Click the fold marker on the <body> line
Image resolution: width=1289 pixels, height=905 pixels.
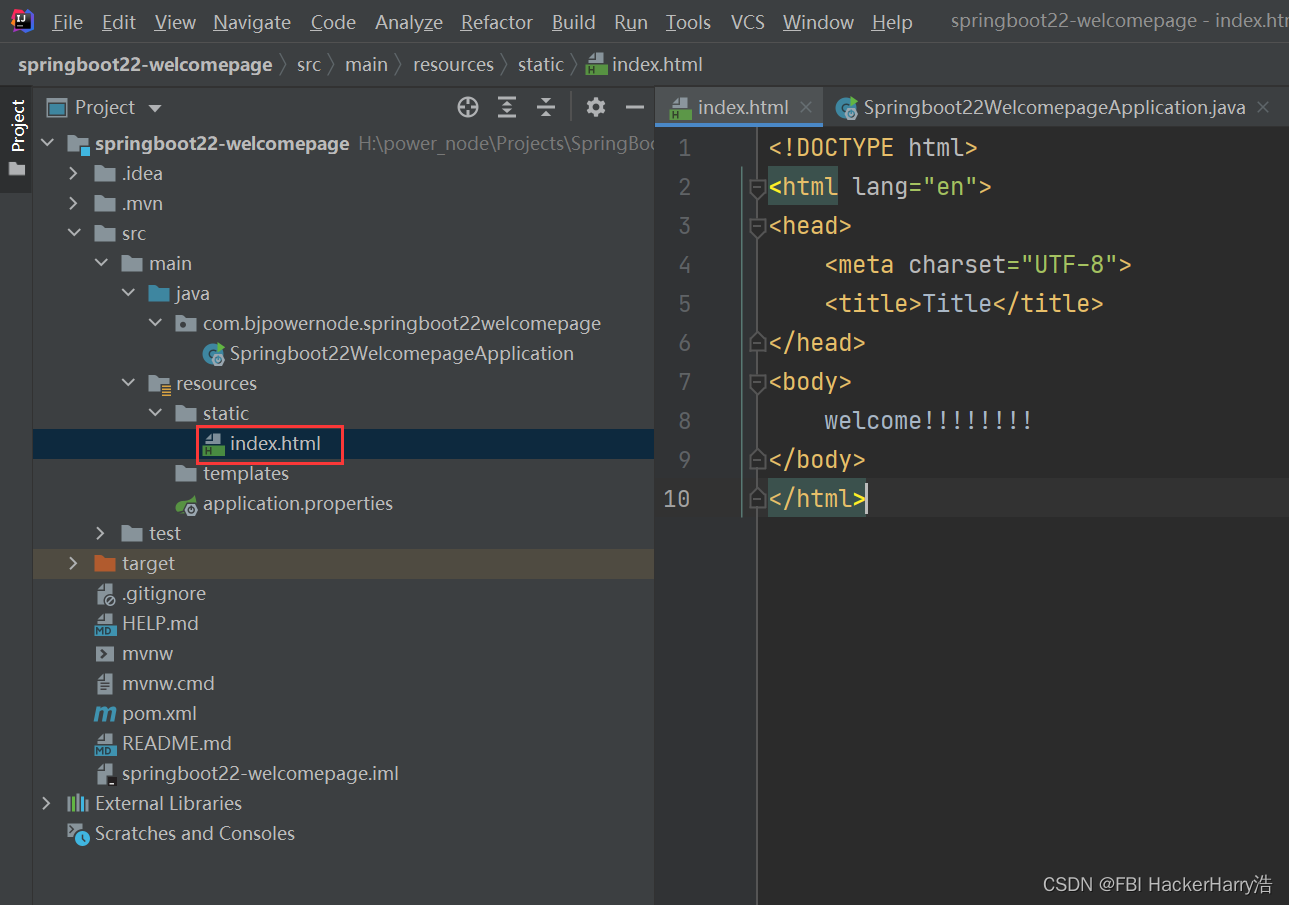(757, 382)
